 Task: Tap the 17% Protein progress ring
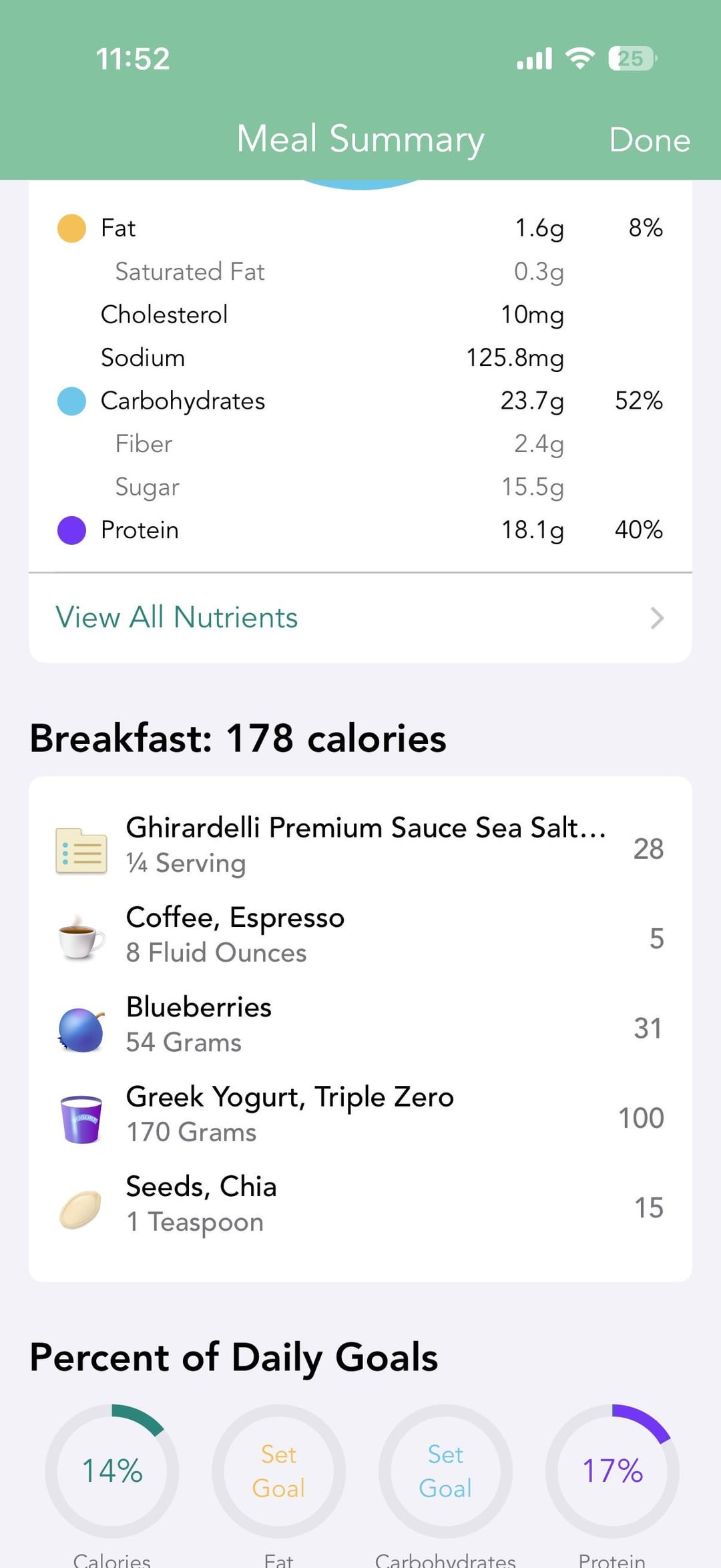pos(612,1471)
